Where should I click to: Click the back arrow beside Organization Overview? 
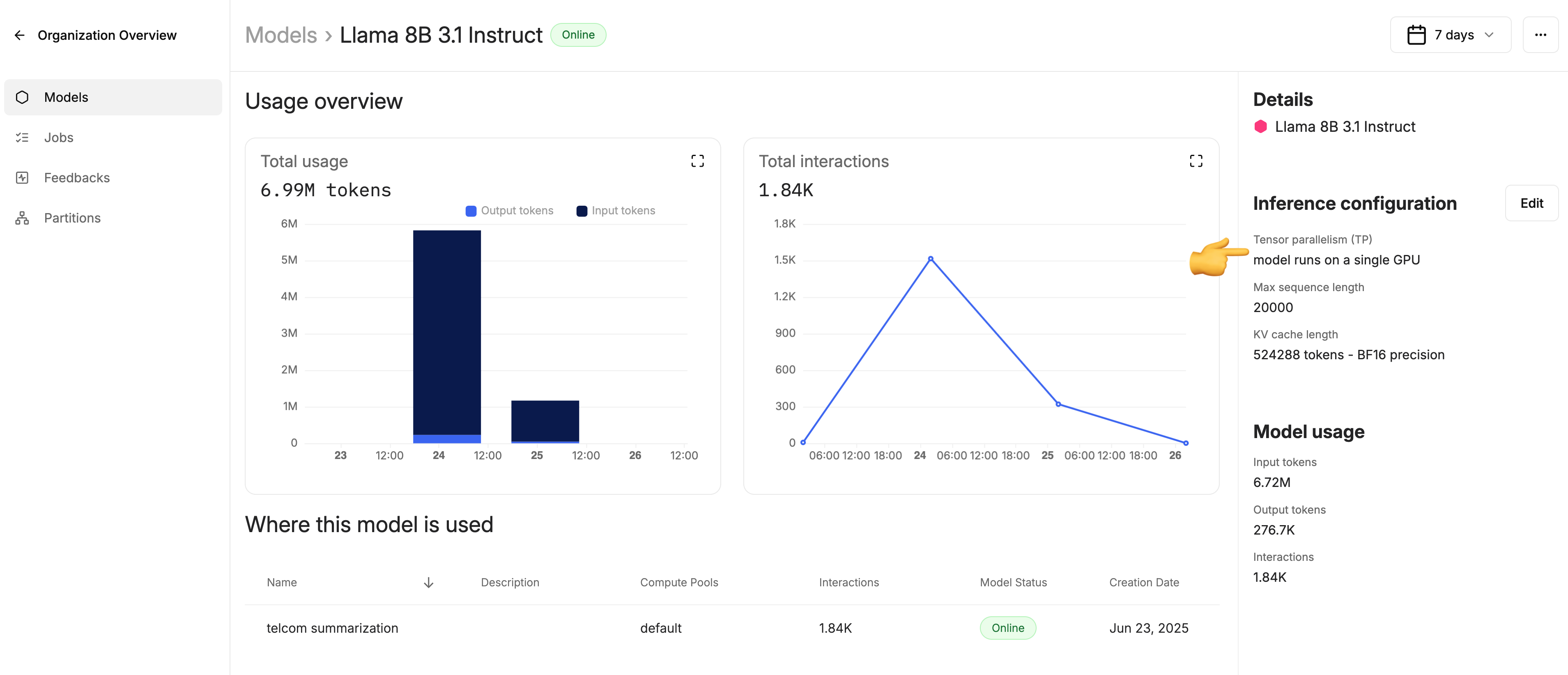(x=19, y=35)
